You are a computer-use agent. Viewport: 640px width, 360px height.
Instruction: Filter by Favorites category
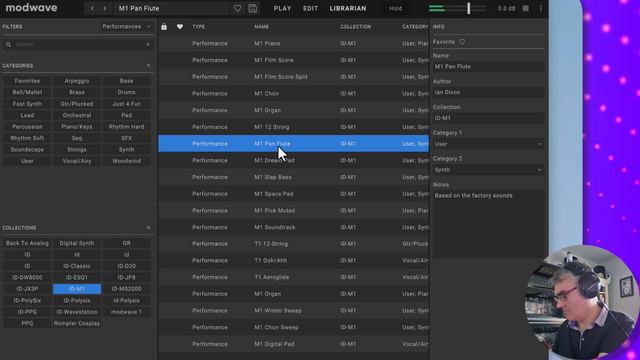(x=27, y=81)
